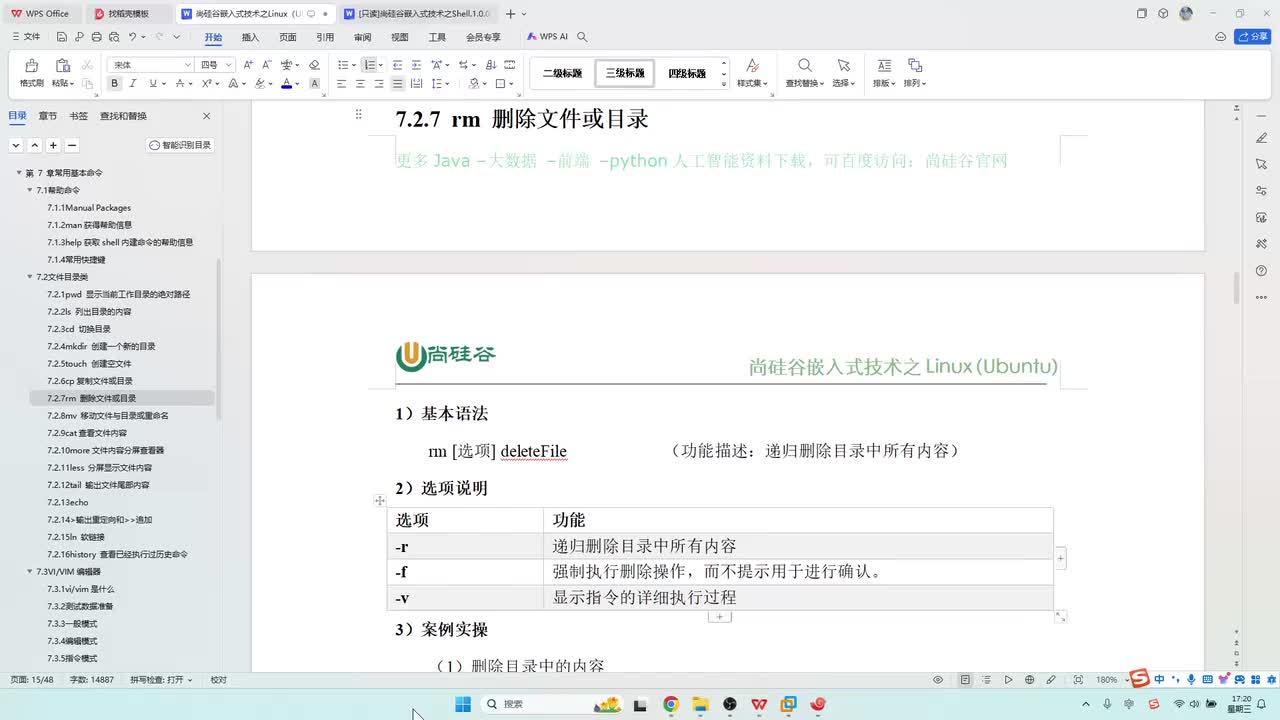The image size is (1280, 720).
Task: Toggle Bold formatting
Action: 115,84
